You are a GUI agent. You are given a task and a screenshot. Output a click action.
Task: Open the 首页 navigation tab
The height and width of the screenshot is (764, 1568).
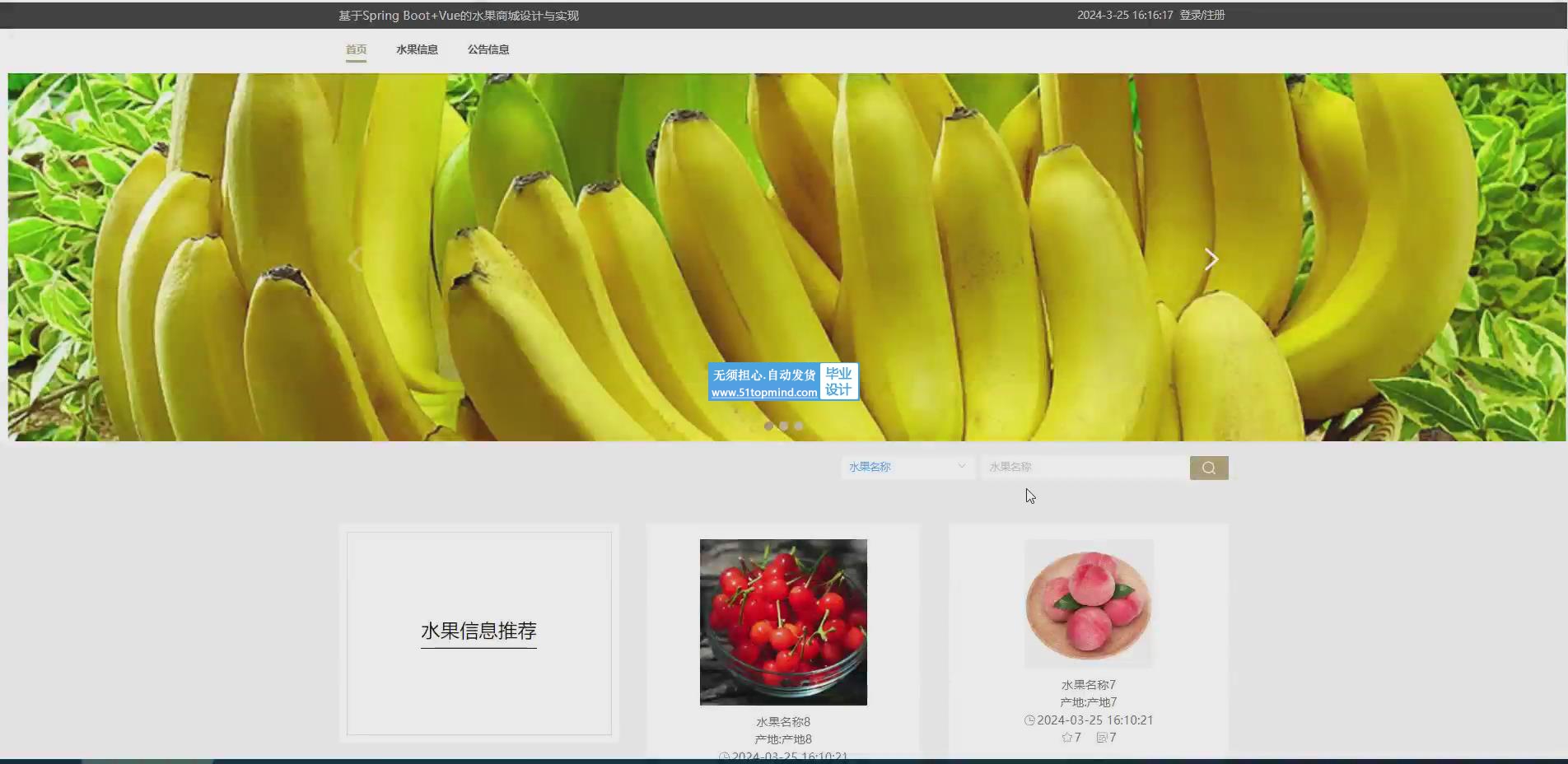(x=356, y=49)
